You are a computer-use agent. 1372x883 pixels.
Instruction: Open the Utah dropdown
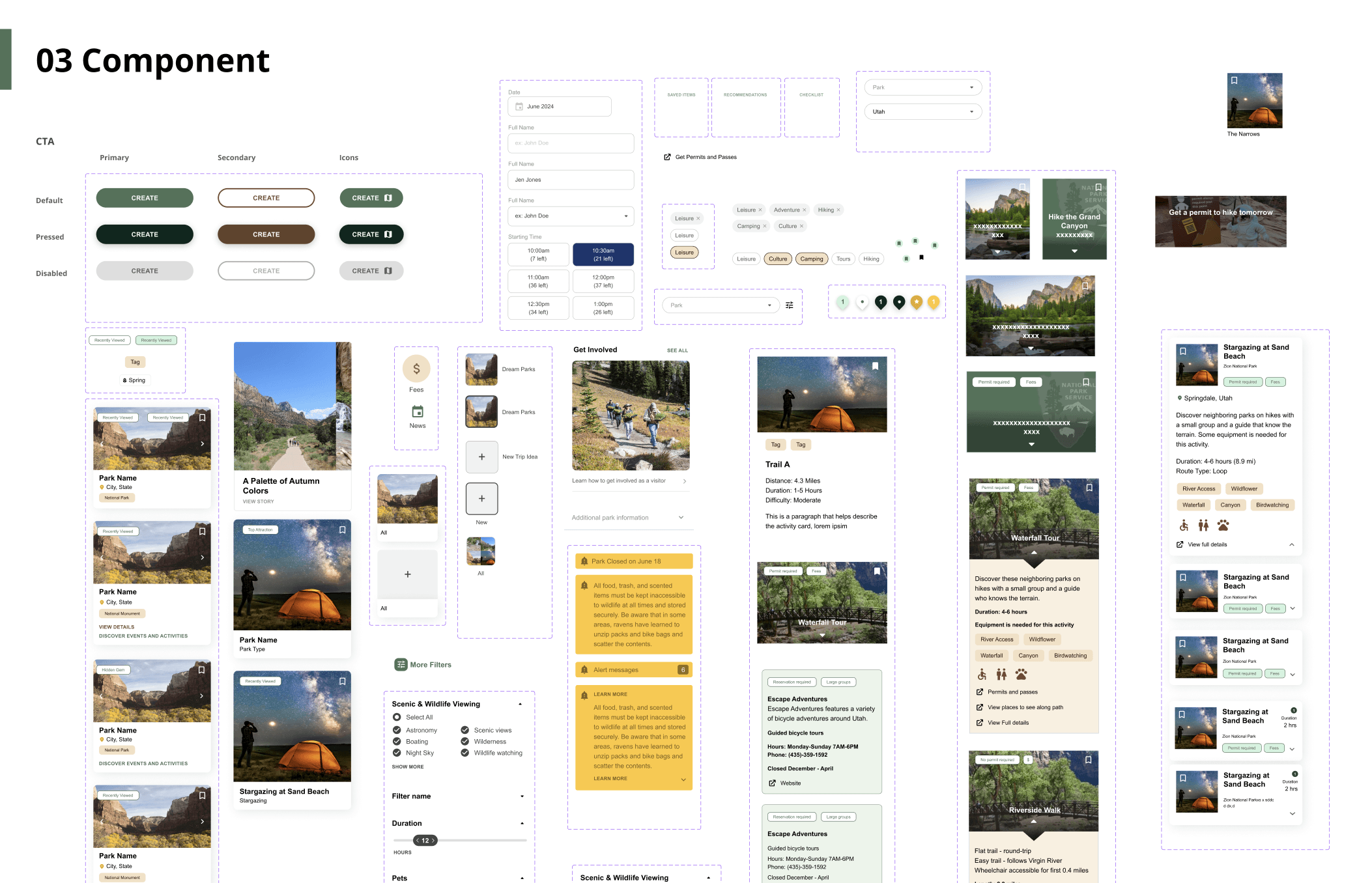point(922,111)
